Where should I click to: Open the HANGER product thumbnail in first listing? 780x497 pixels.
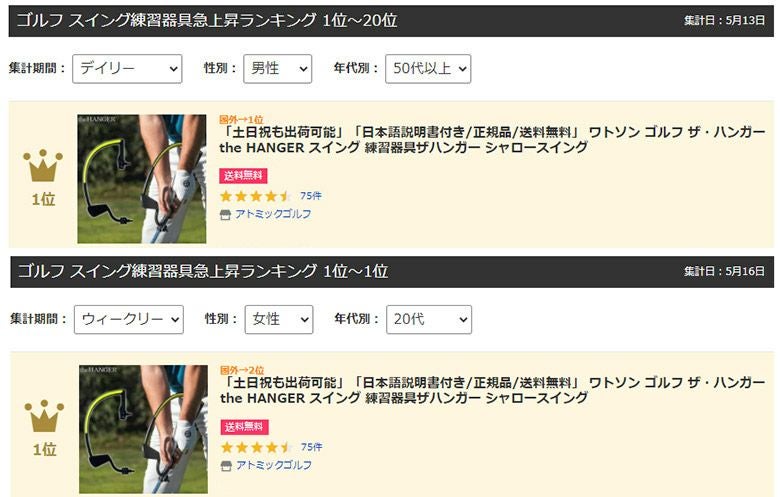point(142,179)
